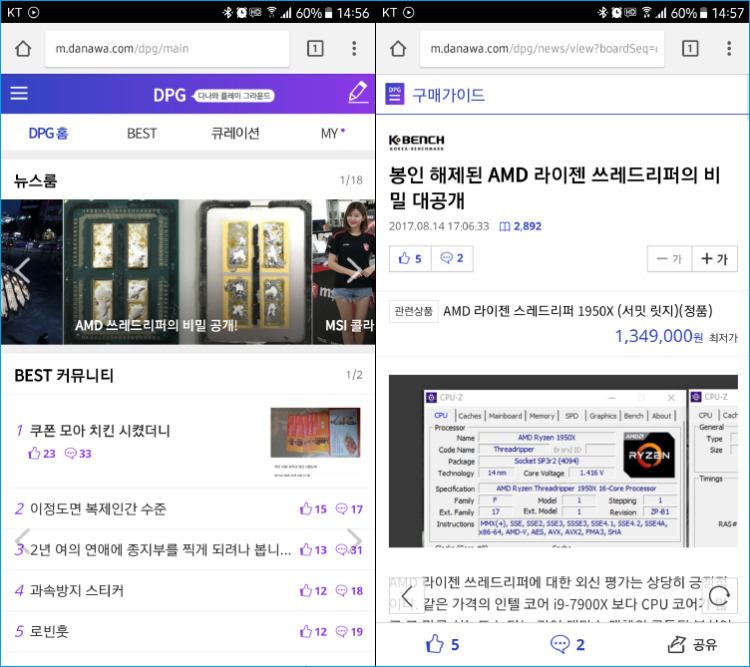The height and width of the screenshot is (667, 750).
Task: Open post 과속방지 스티커
Action: coord(77,590)
